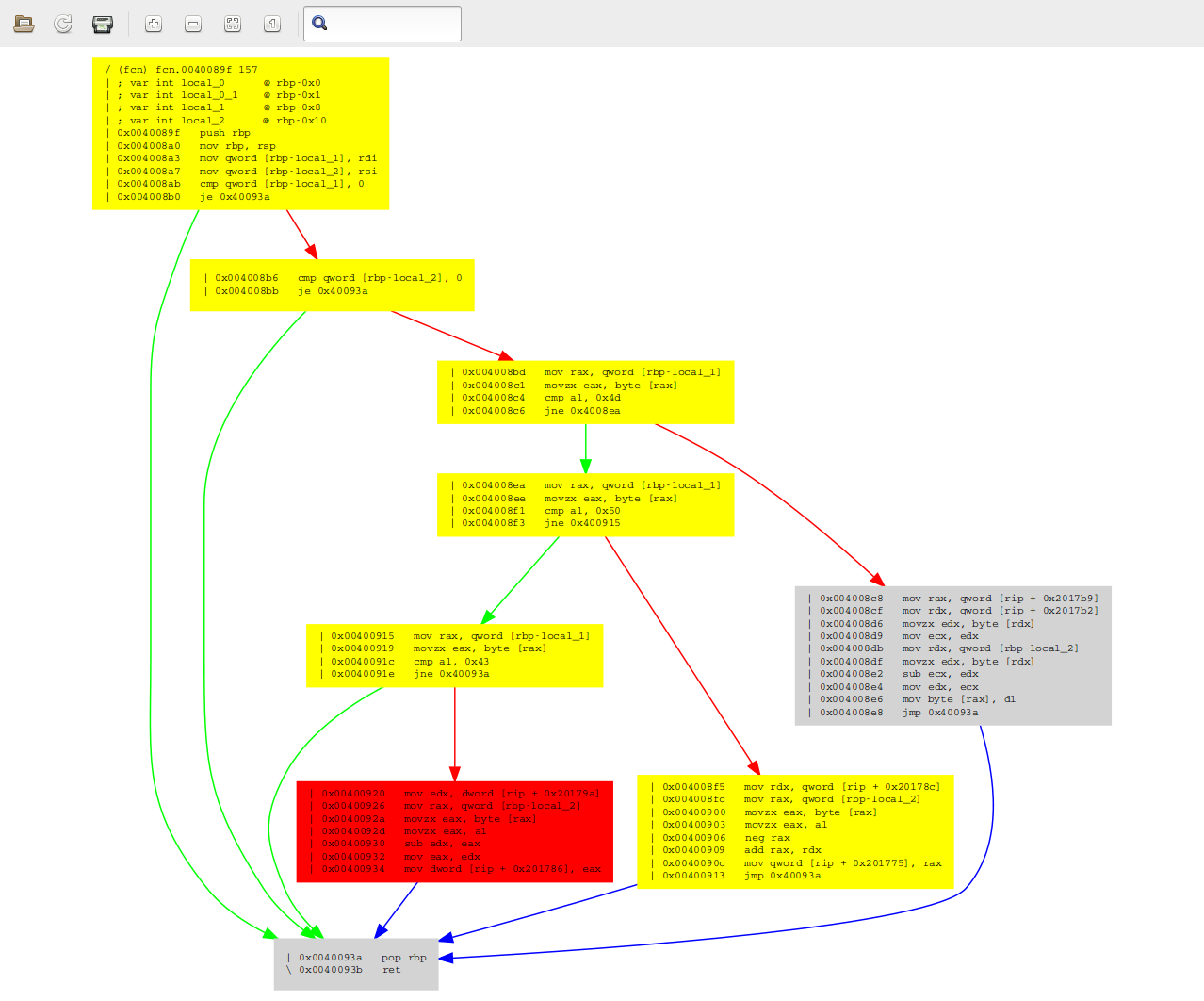Screen dimensions: 1204x1001
Task: Click the block starting at 0x004008f5
Action: [796, 830]
